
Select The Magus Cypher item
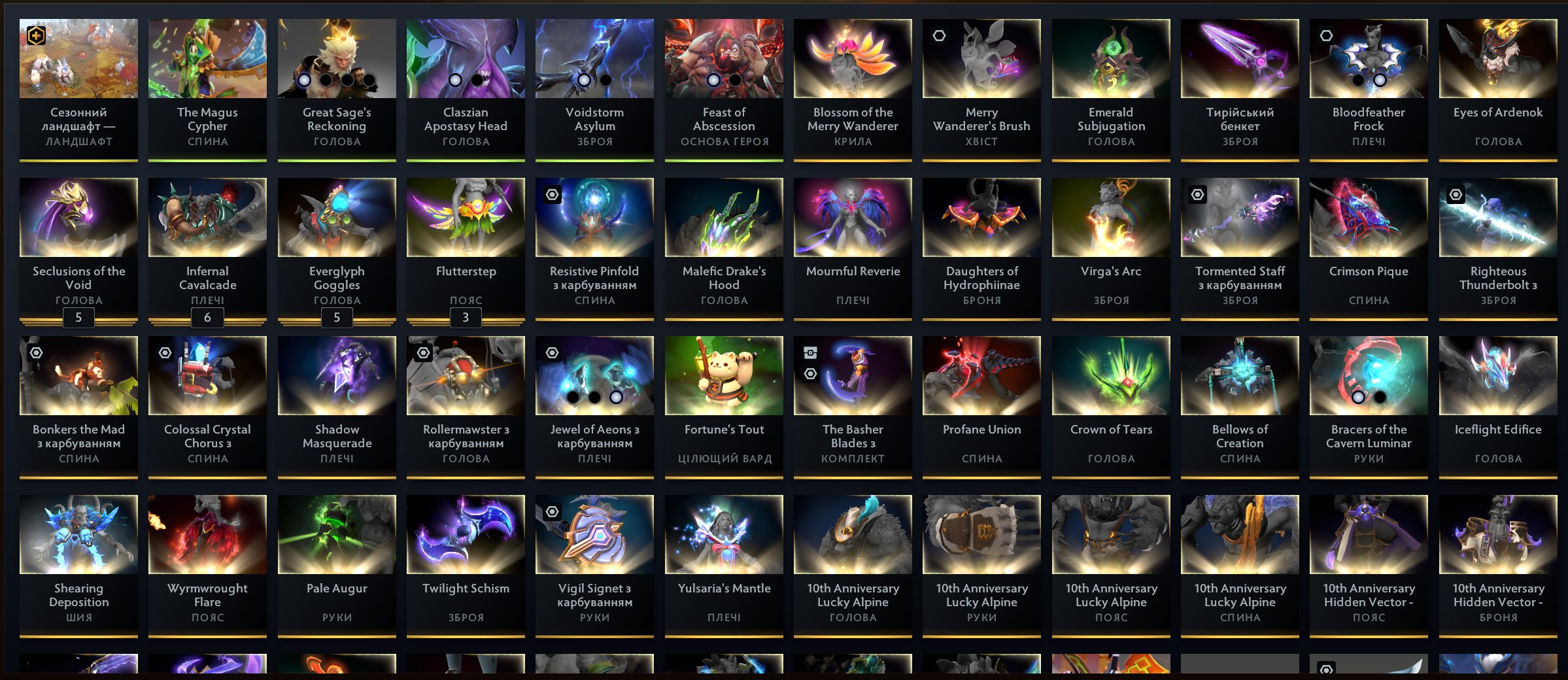coord(207,90)
